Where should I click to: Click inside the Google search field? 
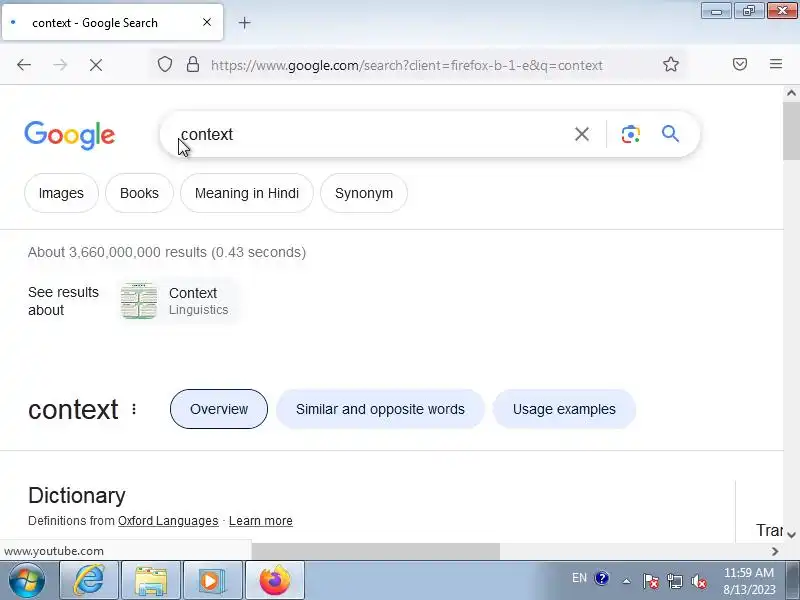pos(372,134)
